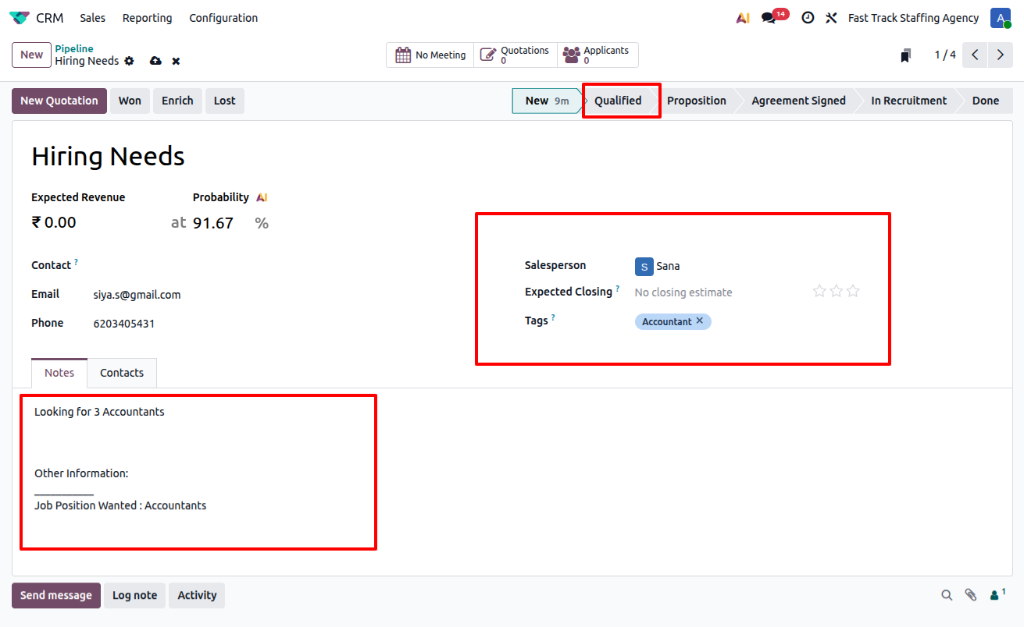Screen dimensions: 1024x627
Task: Remove the Accountant tag
Action: click(x=700, y=321)
